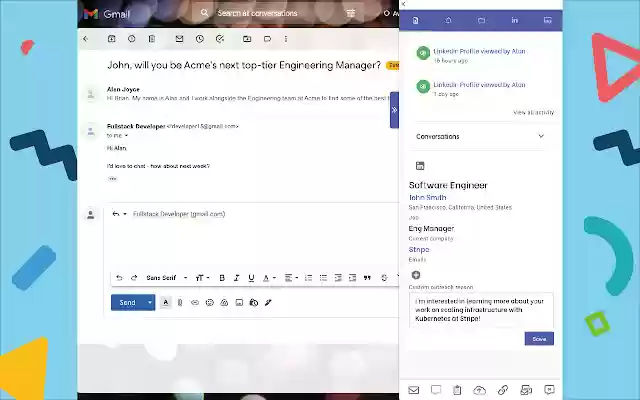640x400 pixels.
Task: Snooze this conversation
Action: point(200,39)
